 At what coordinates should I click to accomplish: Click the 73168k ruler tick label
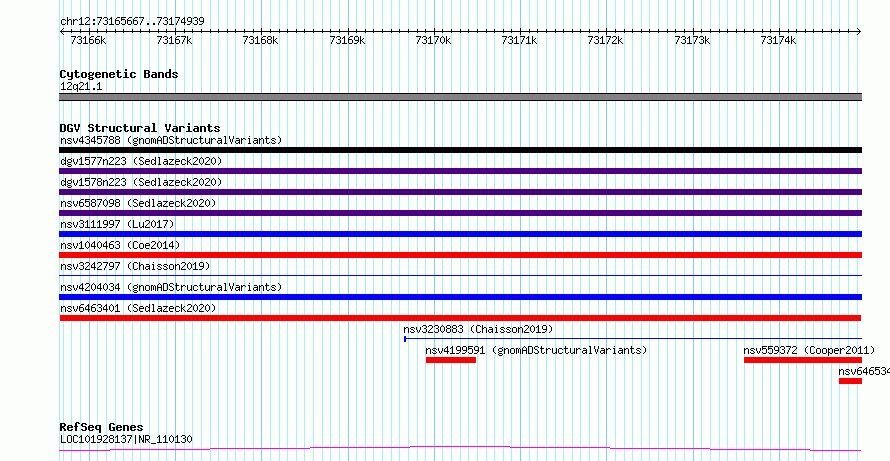point(261,40)
